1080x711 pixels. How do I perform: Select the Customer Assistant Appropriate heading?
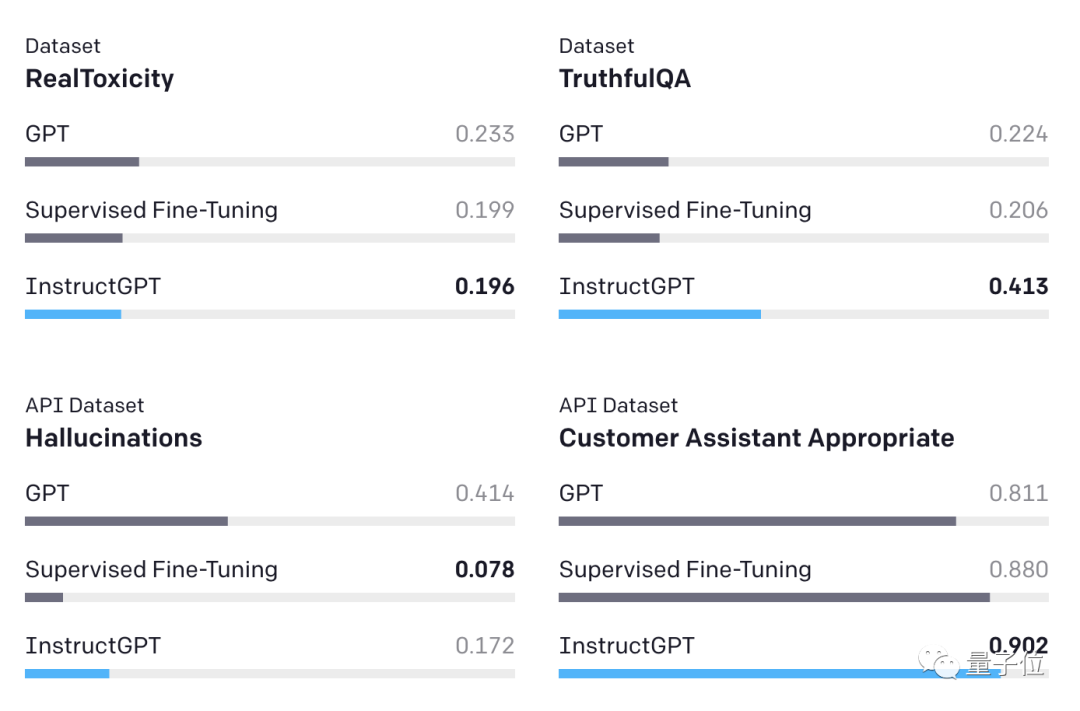(756, 438)
